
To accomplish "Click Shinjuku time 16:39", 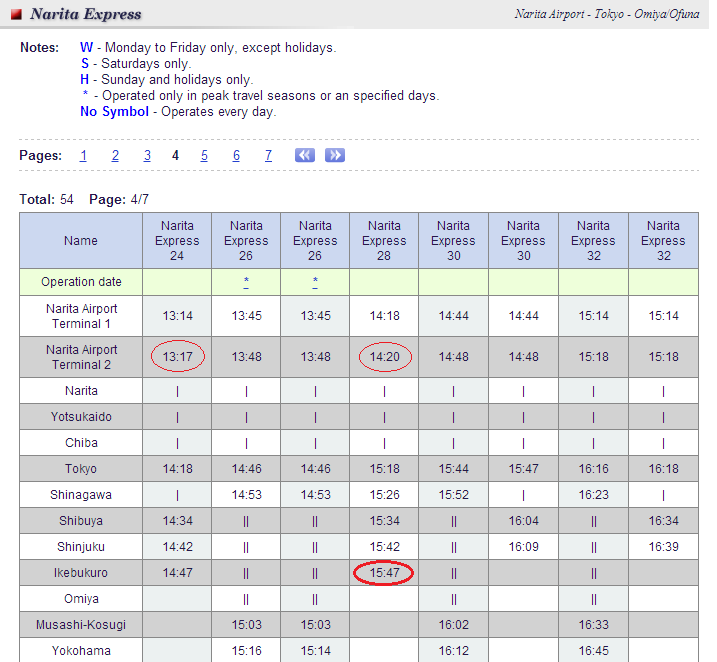I will (663, 547).
